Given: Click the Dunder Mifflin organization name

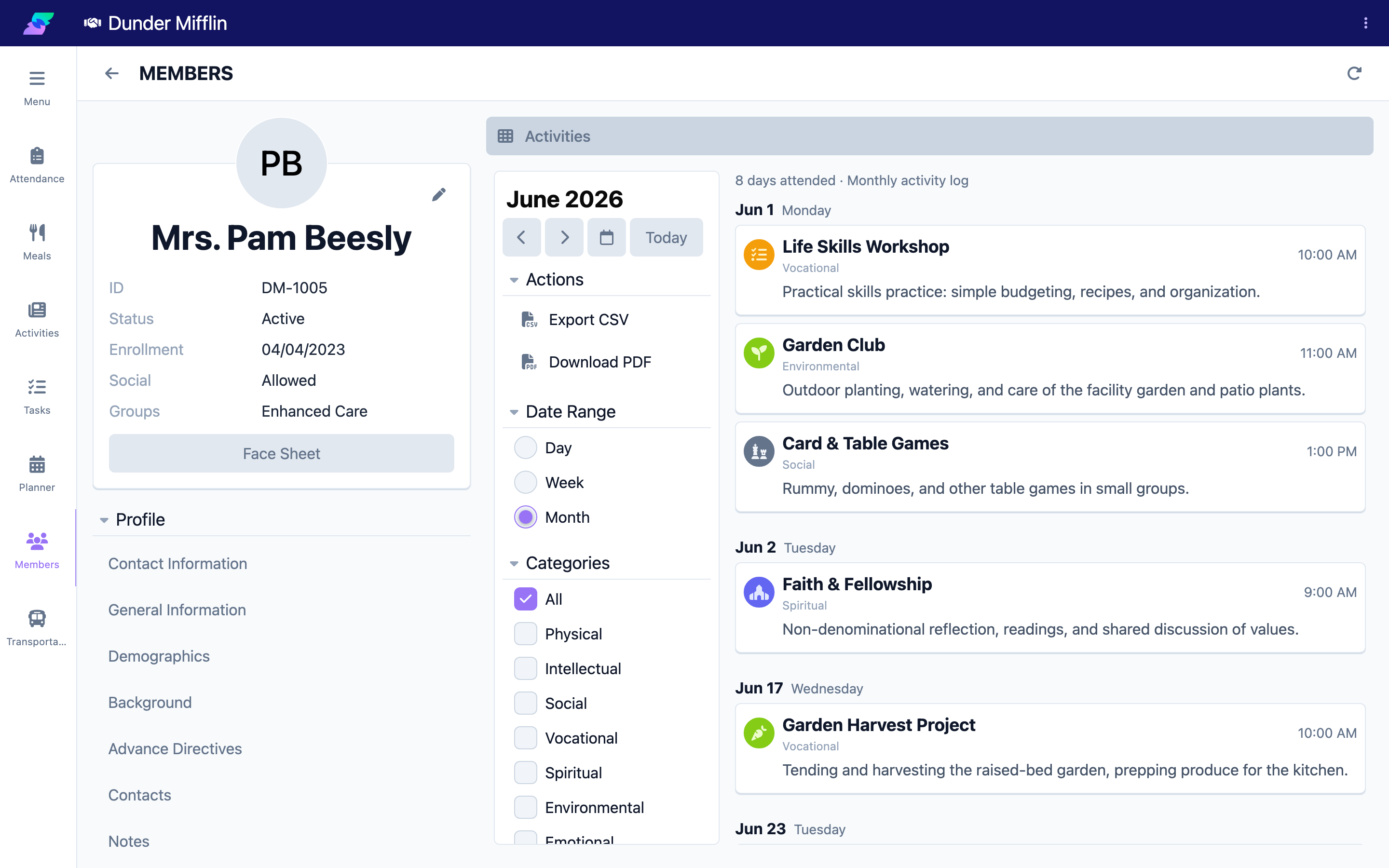Looking at the screenshot, I should [168, 23].
